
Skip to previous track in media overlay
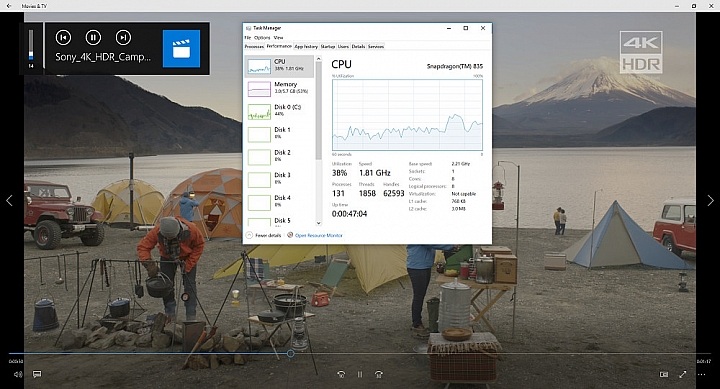[63, 37]
